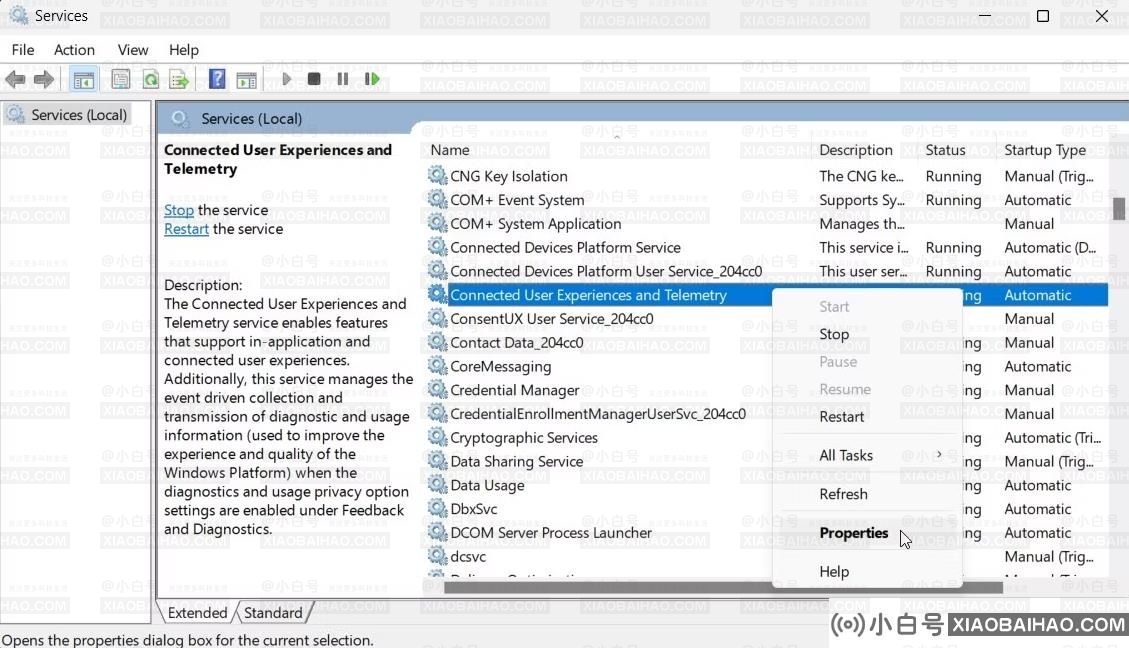Click the gear icon of Credential Manager

click(437, 389)
